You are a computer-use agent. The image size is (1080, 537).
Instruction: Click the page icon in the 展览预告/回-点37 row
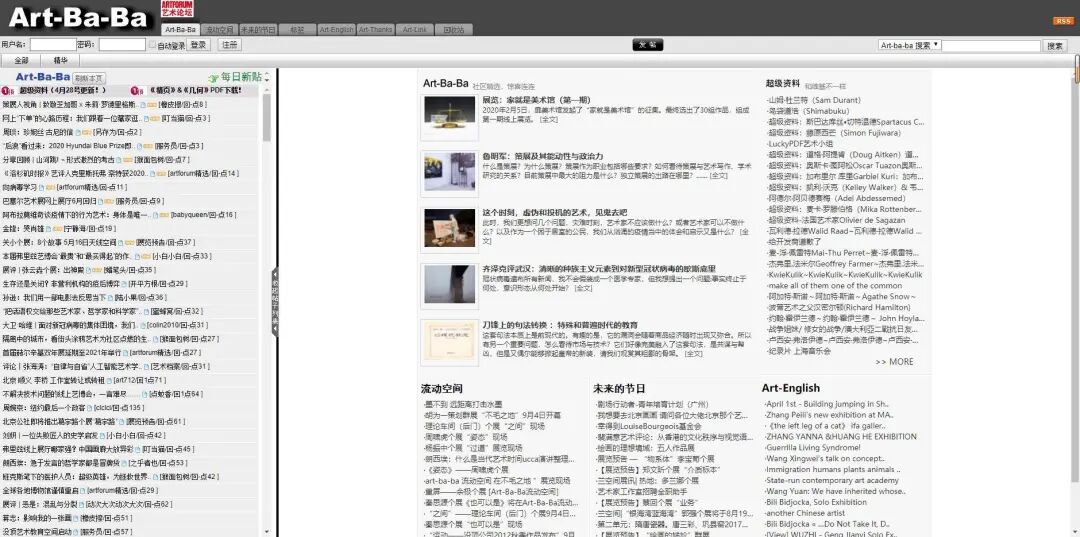tap(121, 242)
